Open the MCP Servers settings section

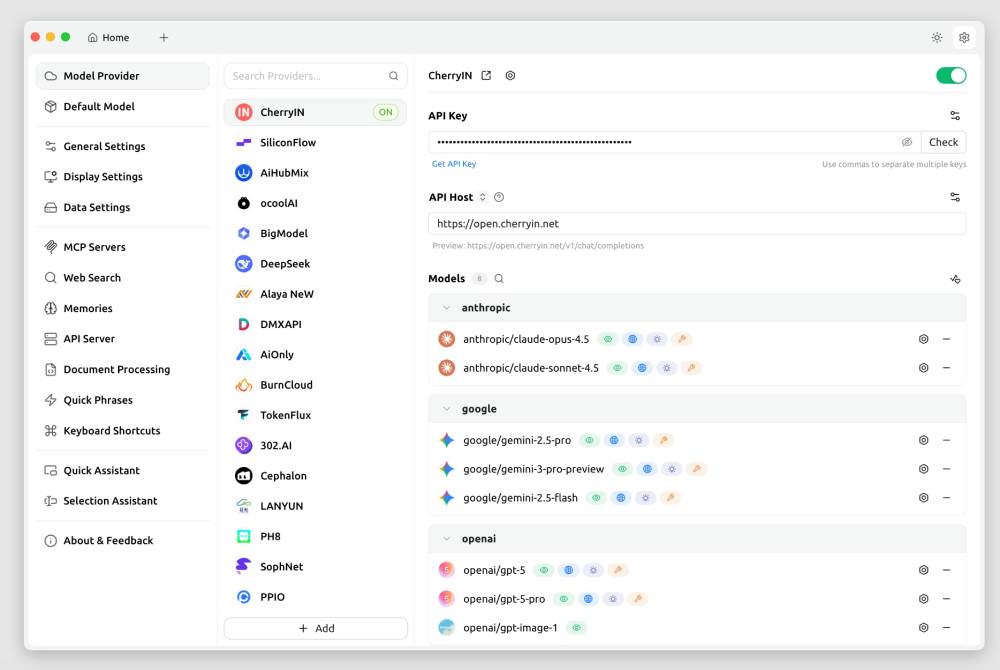click(x=94, y=247)
